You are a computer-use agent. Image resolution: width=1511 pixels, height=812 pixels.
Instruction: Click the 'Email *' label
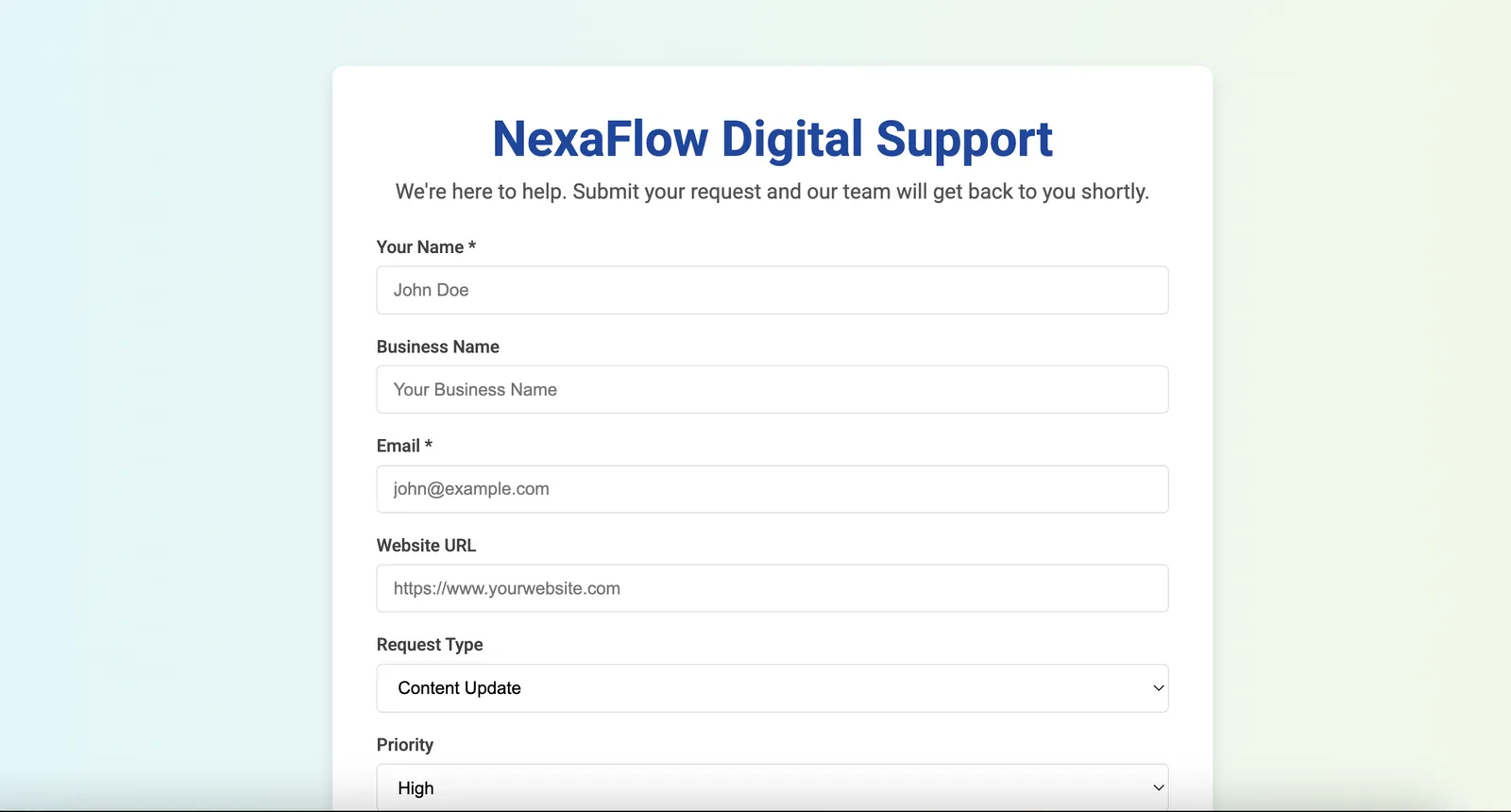404,446
